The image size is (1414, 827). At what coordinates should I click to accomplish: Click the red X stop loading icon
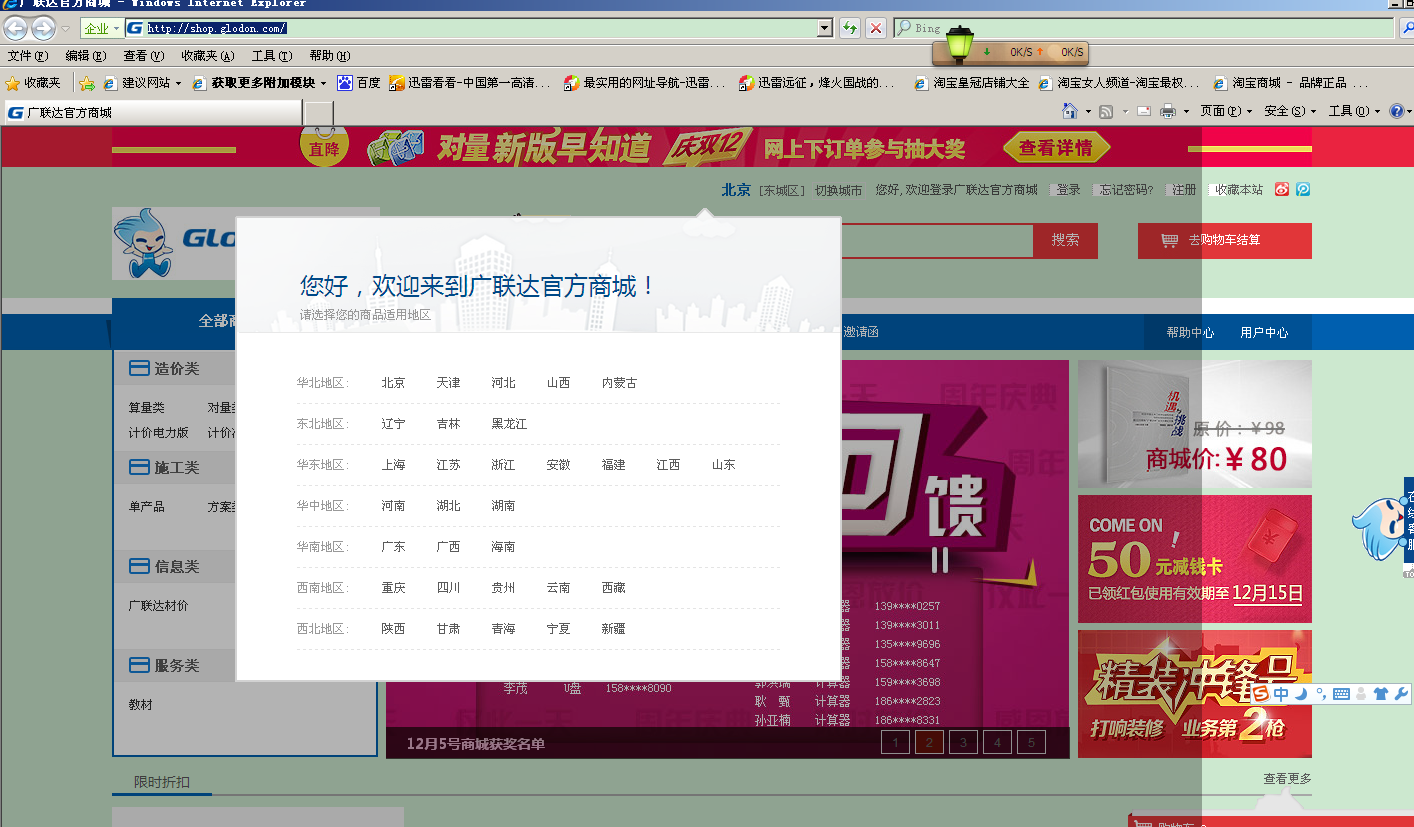876,28
